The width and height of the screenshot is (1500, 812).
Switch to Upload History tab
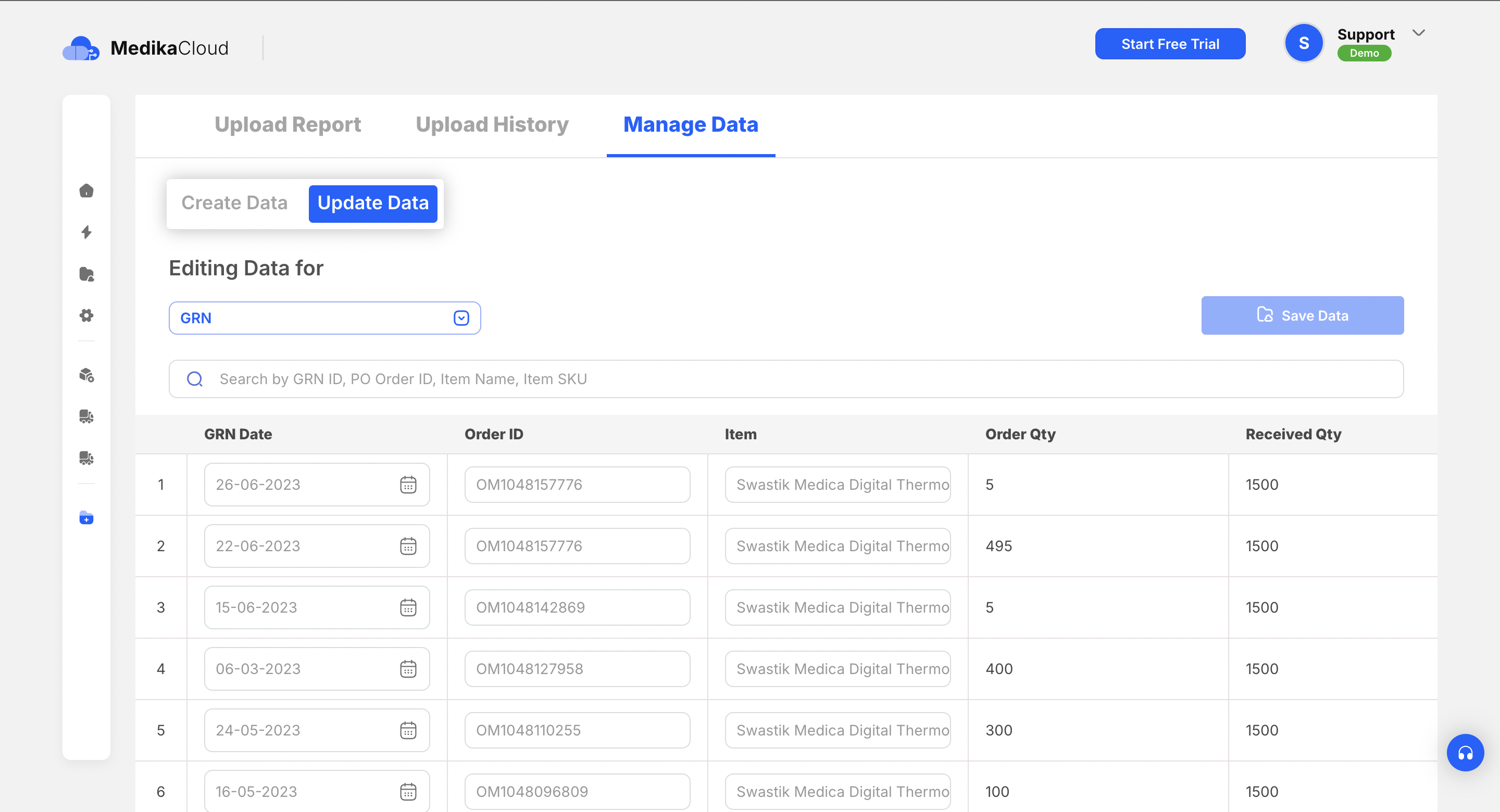click(492, 124)
